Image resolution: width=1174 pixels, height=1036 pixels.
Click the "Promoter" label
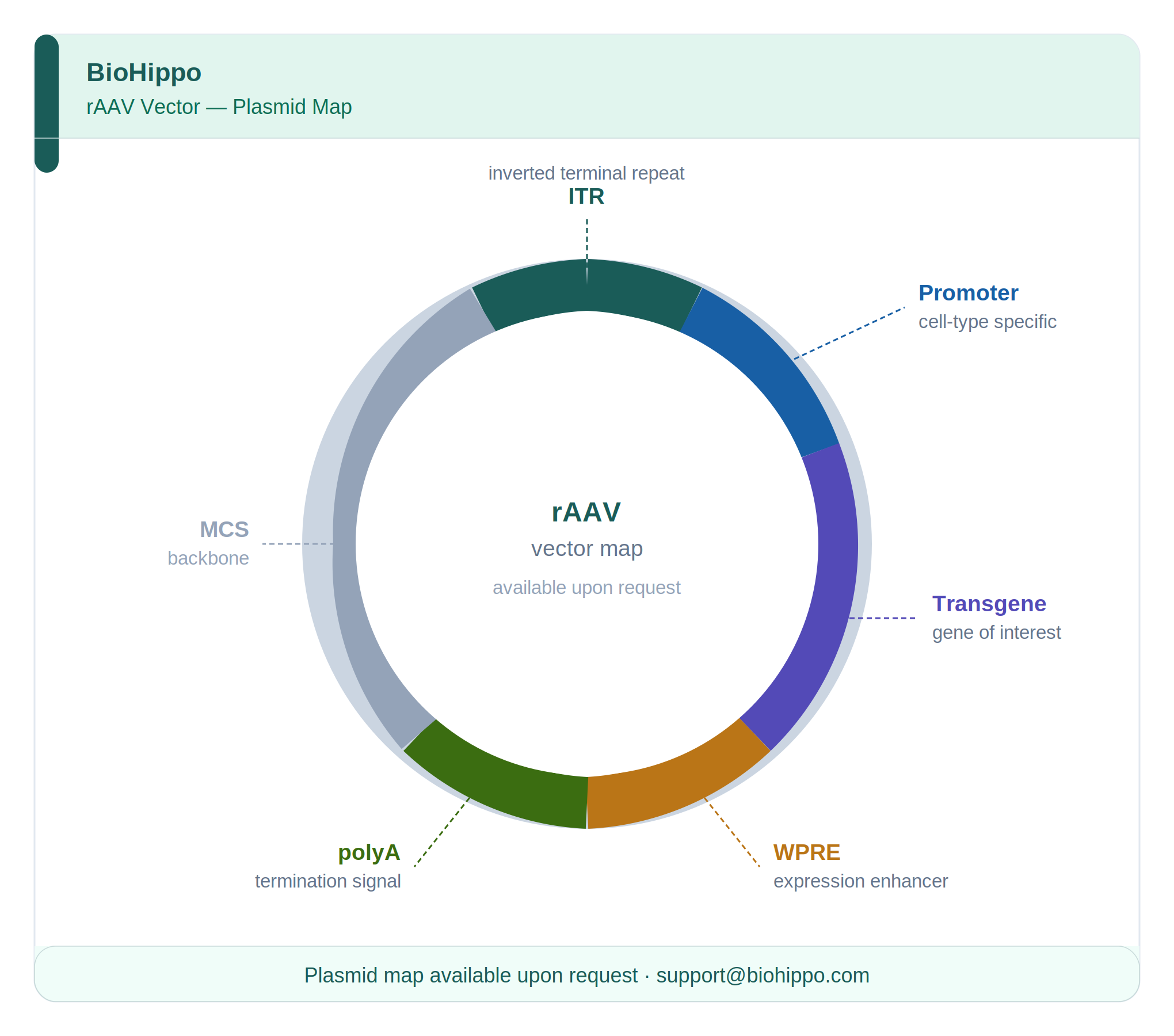[969, 293]
